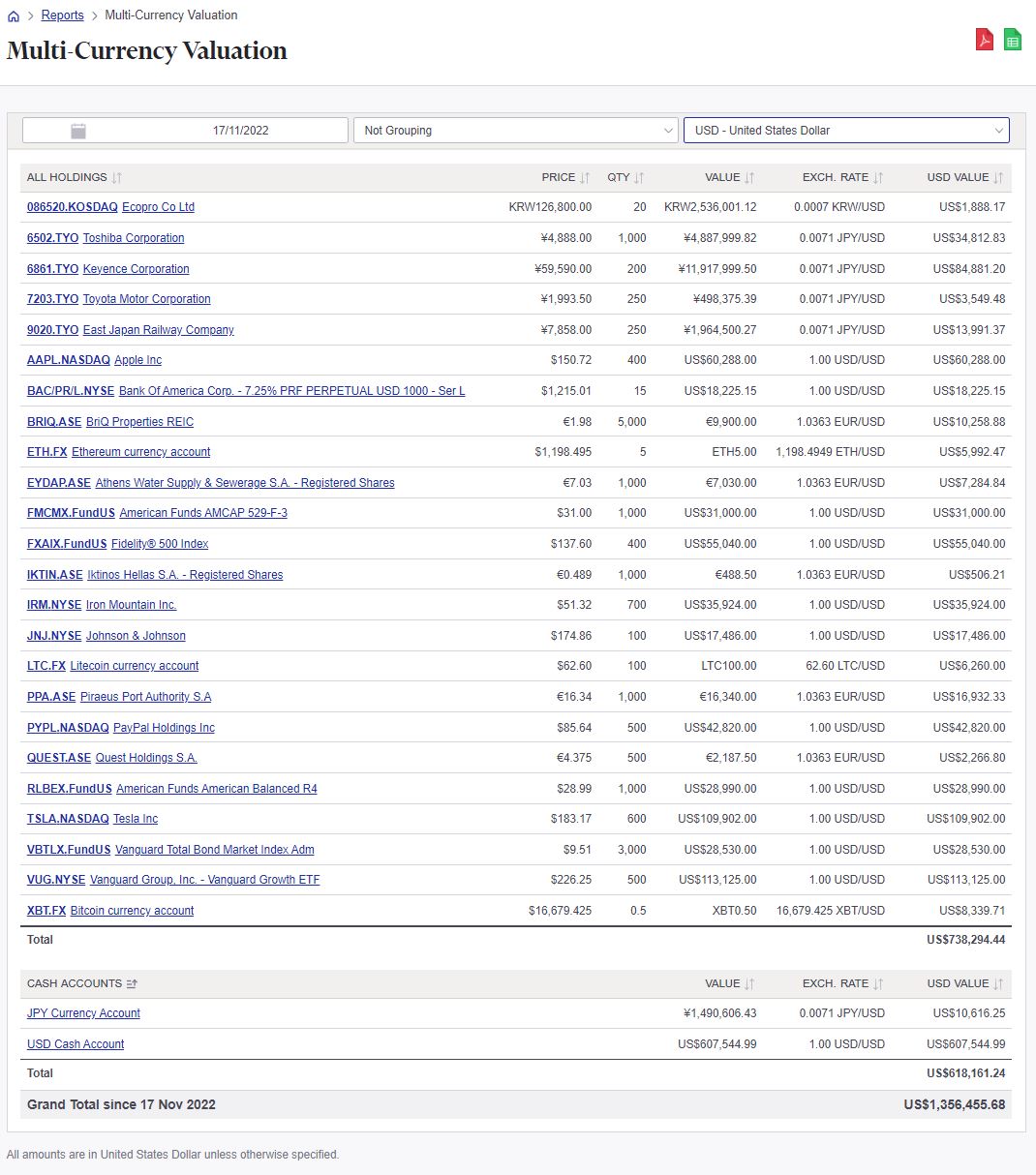Select Grand Total since 17 Nov 2022 label

tap(121, 1104)
